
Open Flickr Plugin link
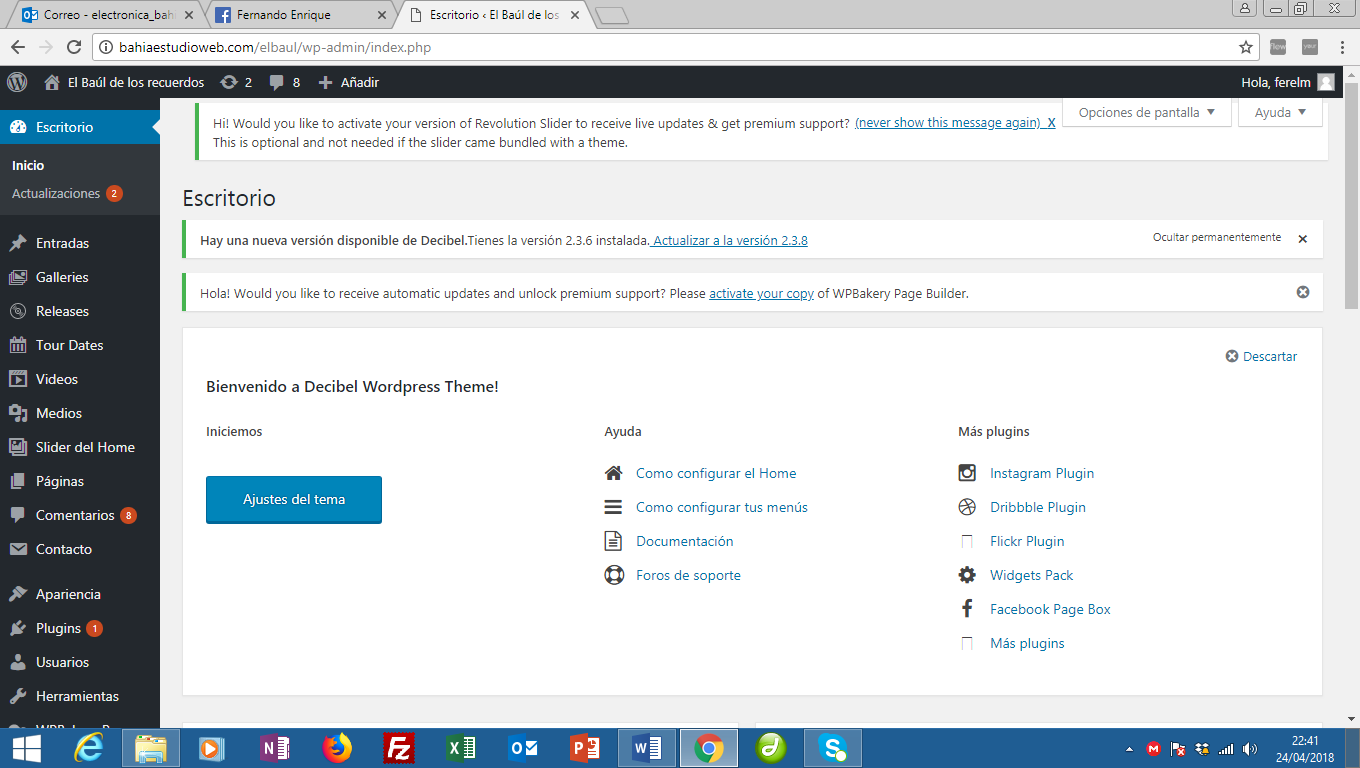point(1027,541)
